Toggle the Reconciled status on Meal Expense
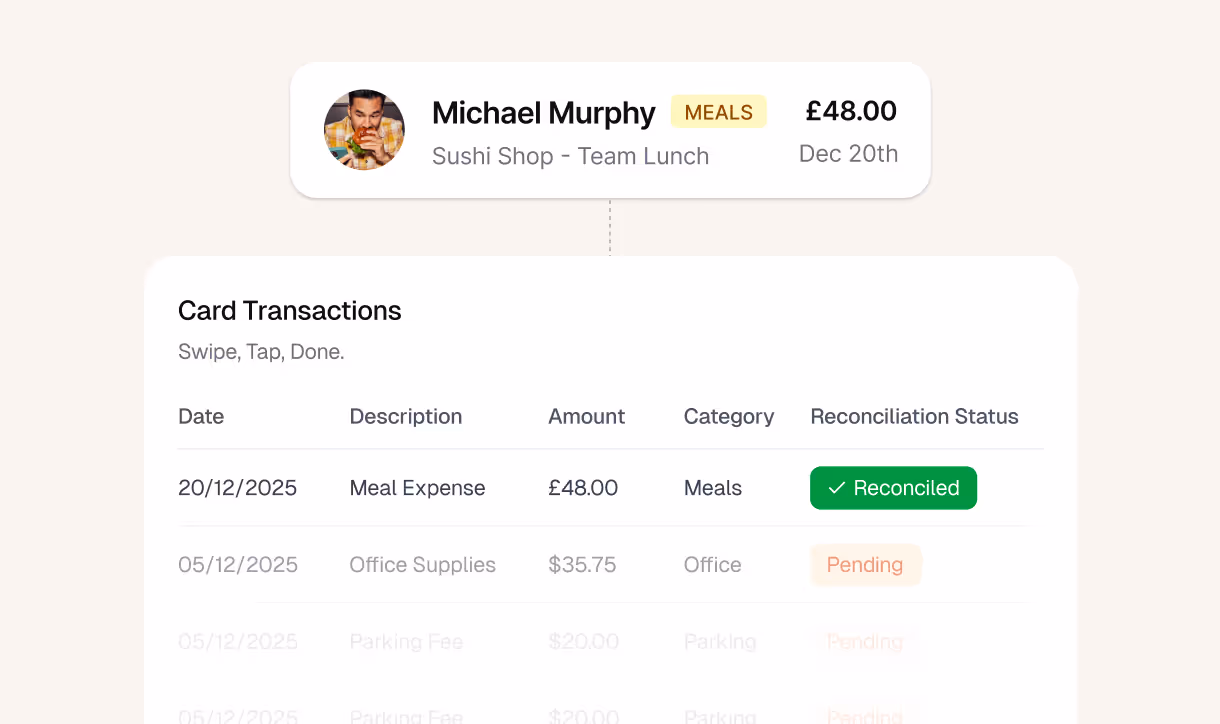The width and height of the screenshot is (1220, 724). click(x=893, y=488)
